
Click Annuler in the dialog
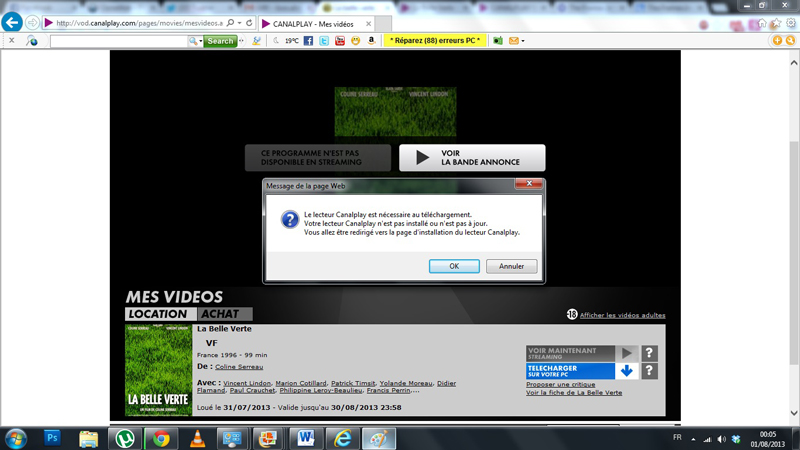[511, 266]
